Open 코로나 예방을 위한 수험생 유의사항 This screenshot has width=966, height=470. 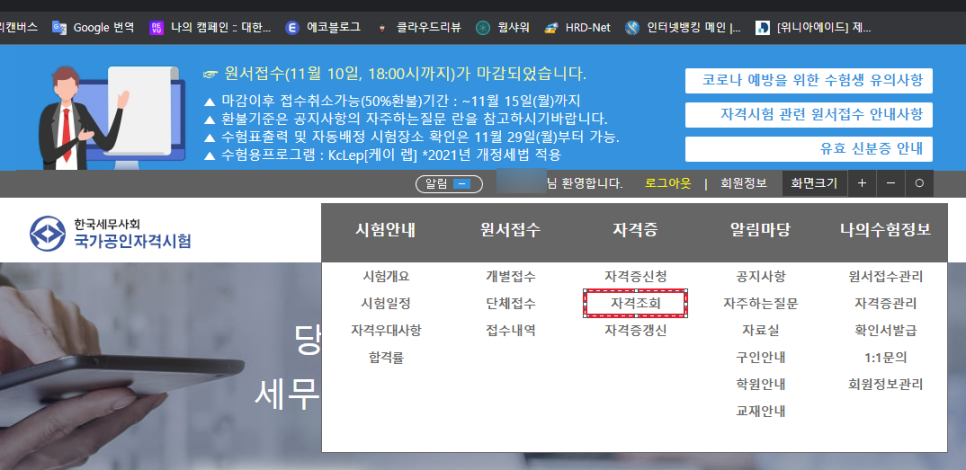tap(808, 81)
